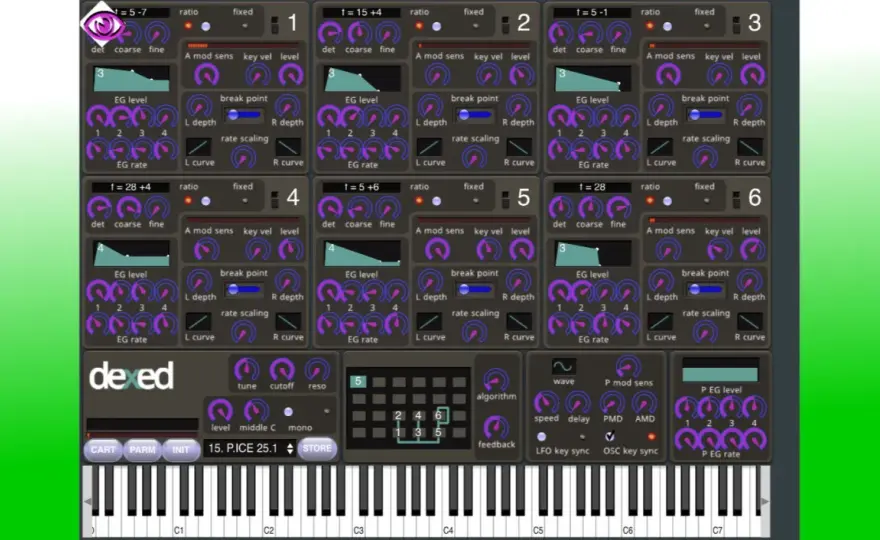
Task: Click operator 1 R curve icon
Action: coord(288,147)
